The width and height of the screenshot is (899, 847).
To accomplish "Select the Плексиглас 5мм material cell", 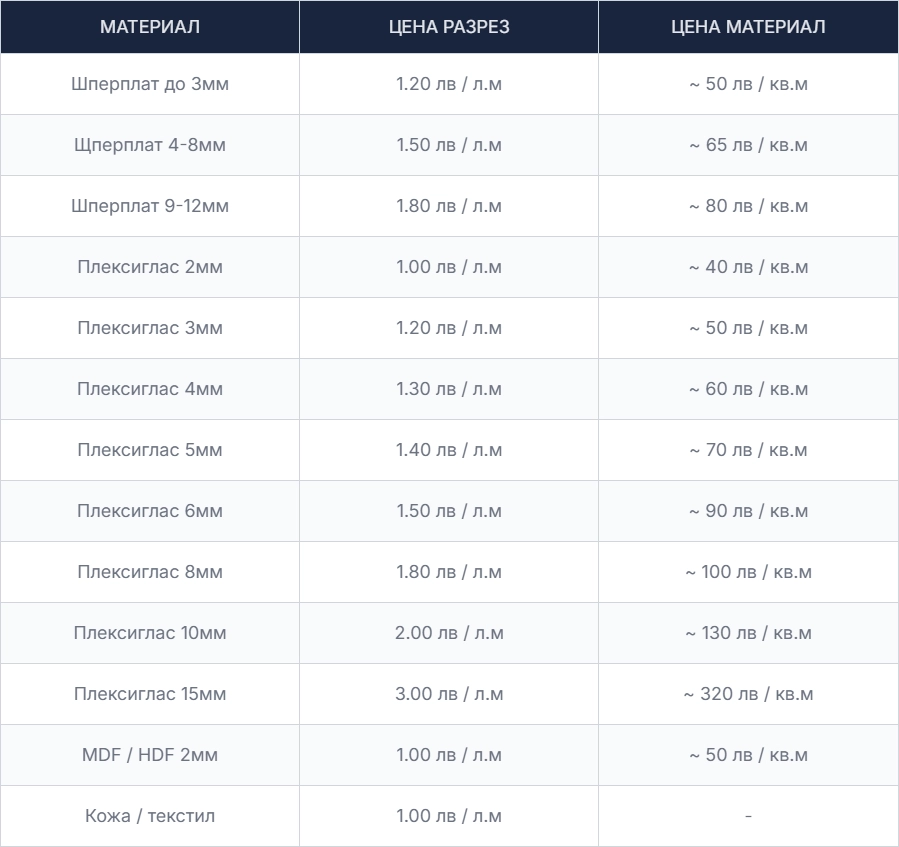I will (150, 450).
